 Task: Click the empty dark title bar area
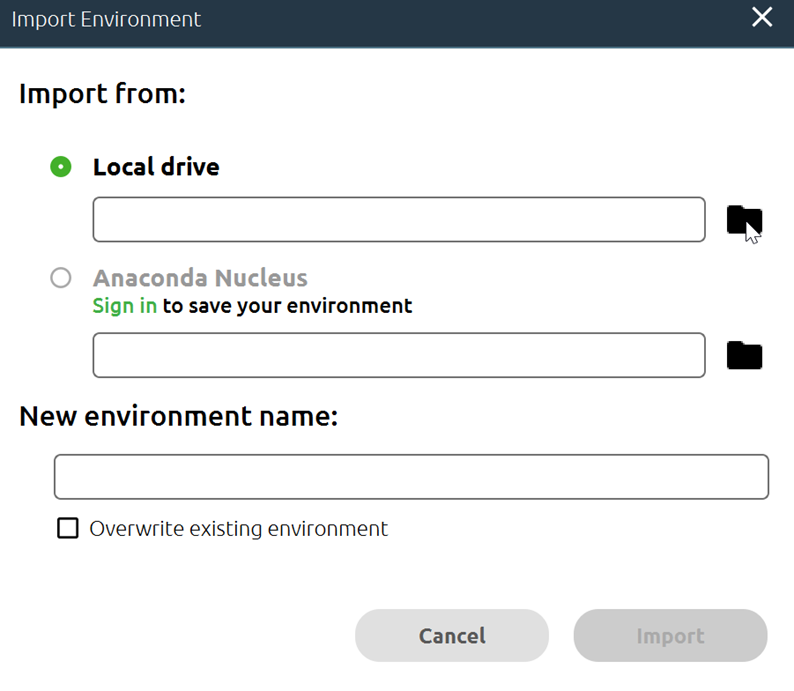point(470,19)
